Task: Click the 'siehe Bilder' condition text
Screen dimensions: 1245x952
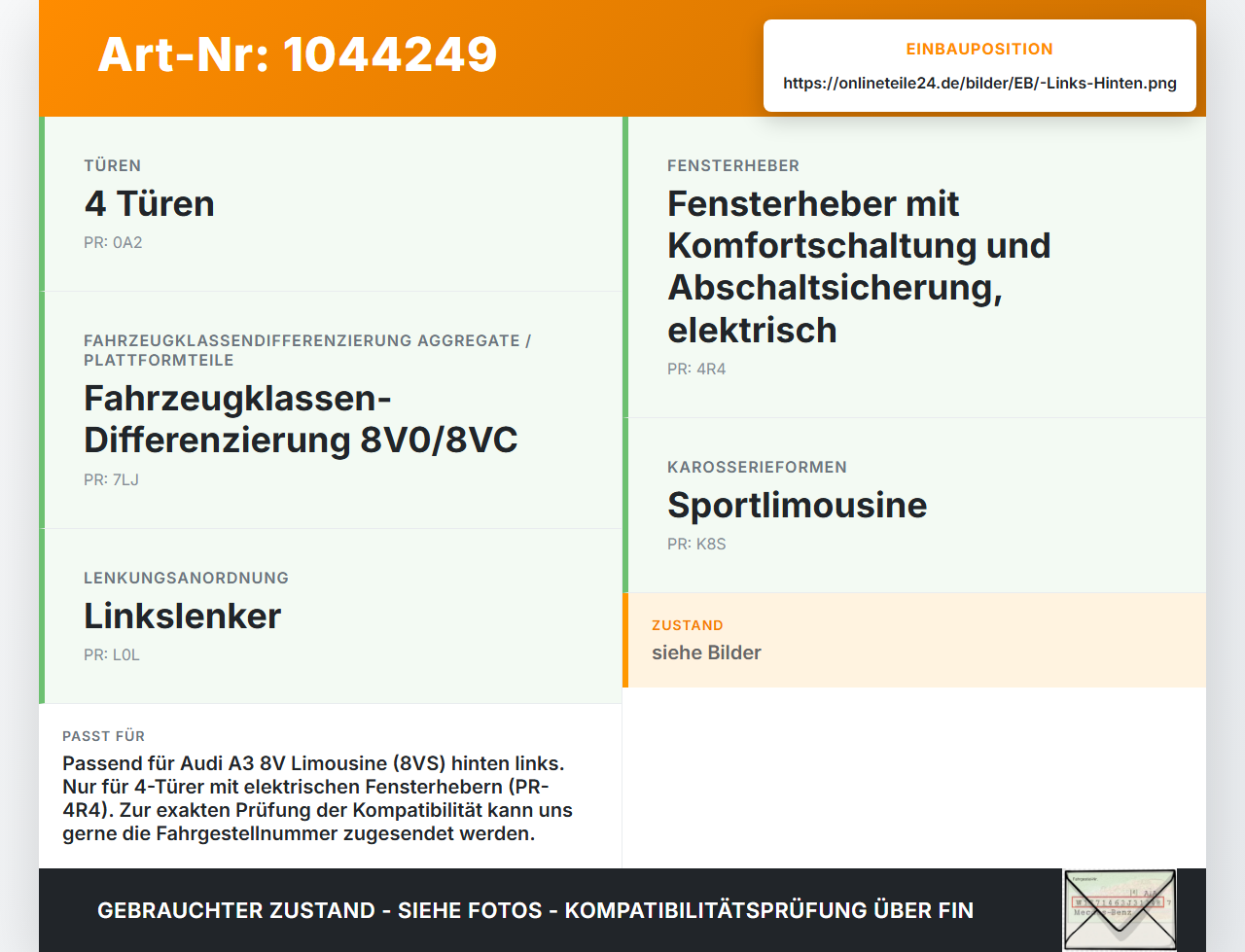Action: [x=706, y=652]
